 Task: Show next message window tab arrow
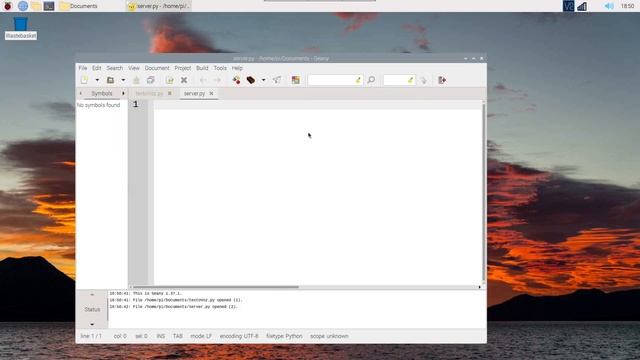pos(92,324)
